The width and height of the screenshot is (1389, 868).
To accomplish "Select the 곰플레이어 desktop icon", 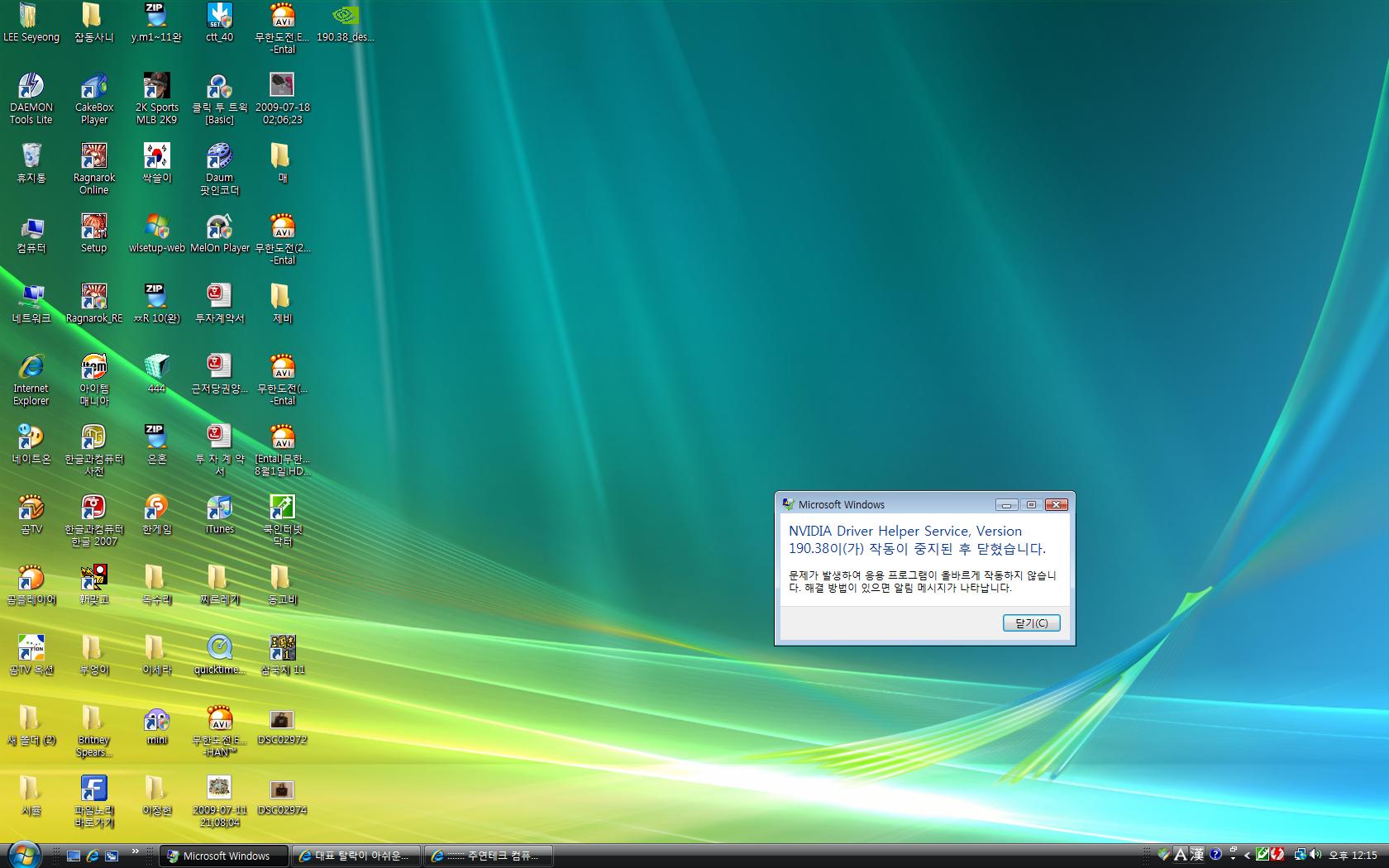I will [x=31, y=584].
